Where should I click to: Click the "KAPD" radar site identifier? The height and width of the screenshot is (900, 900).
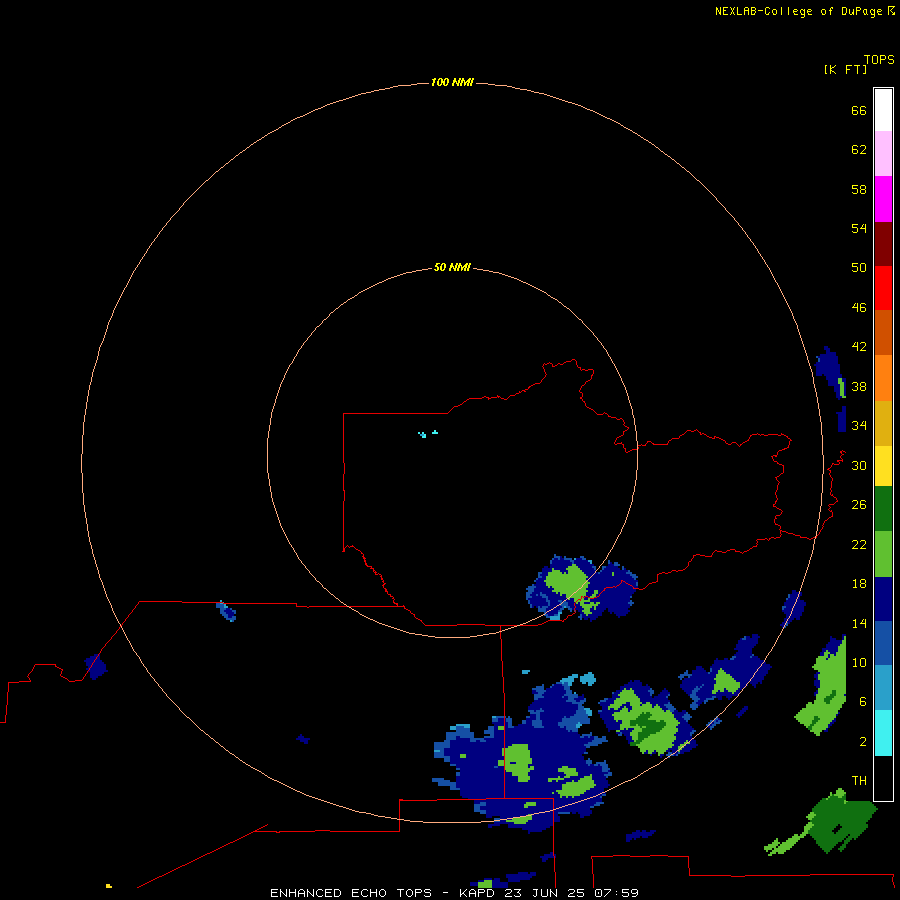pyautogui.click(x=477, y=893)
